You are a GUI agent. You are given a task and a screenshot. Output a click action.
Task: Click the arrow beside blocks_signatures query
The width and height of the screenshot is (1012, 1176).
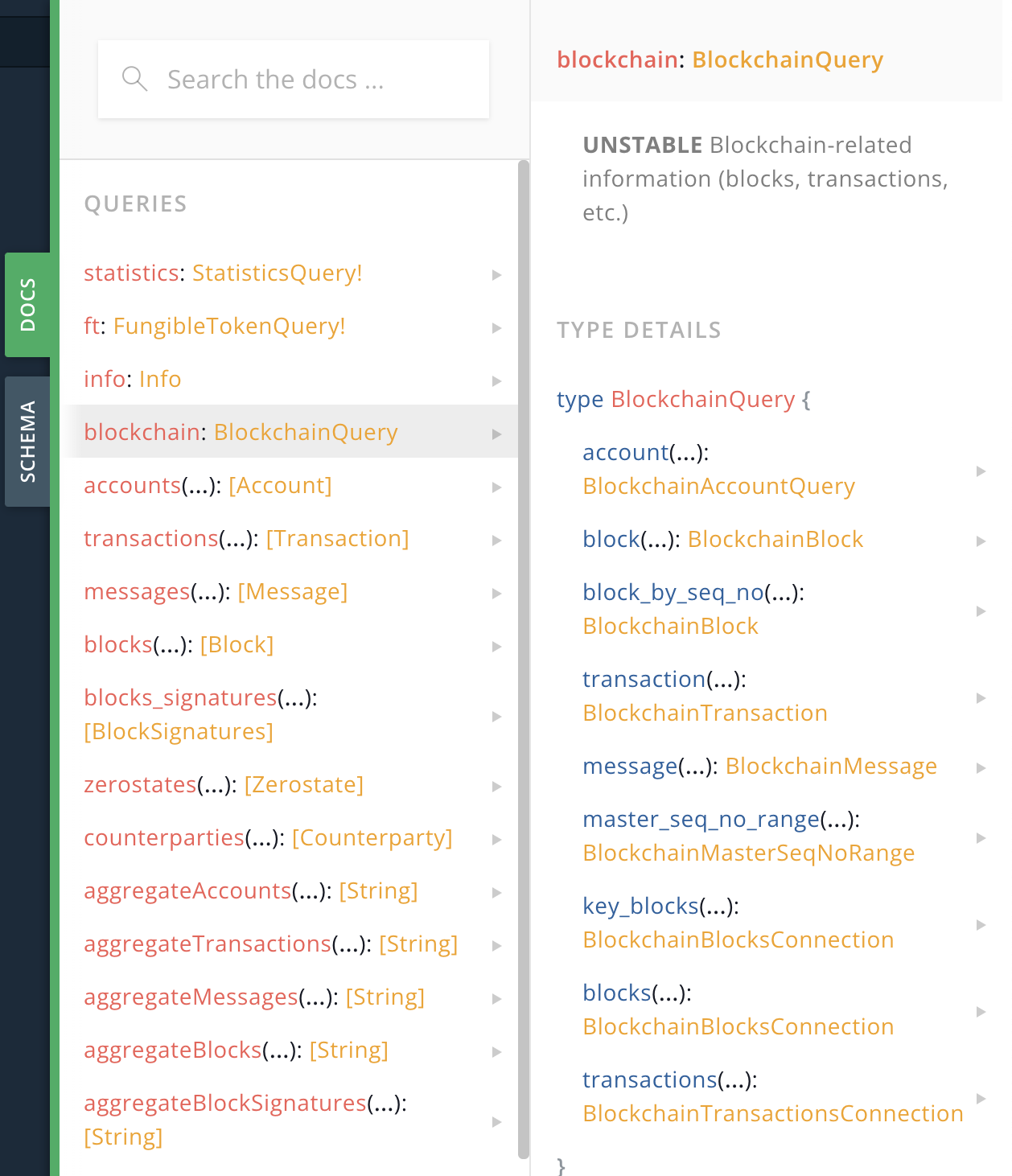coord(497,717)
